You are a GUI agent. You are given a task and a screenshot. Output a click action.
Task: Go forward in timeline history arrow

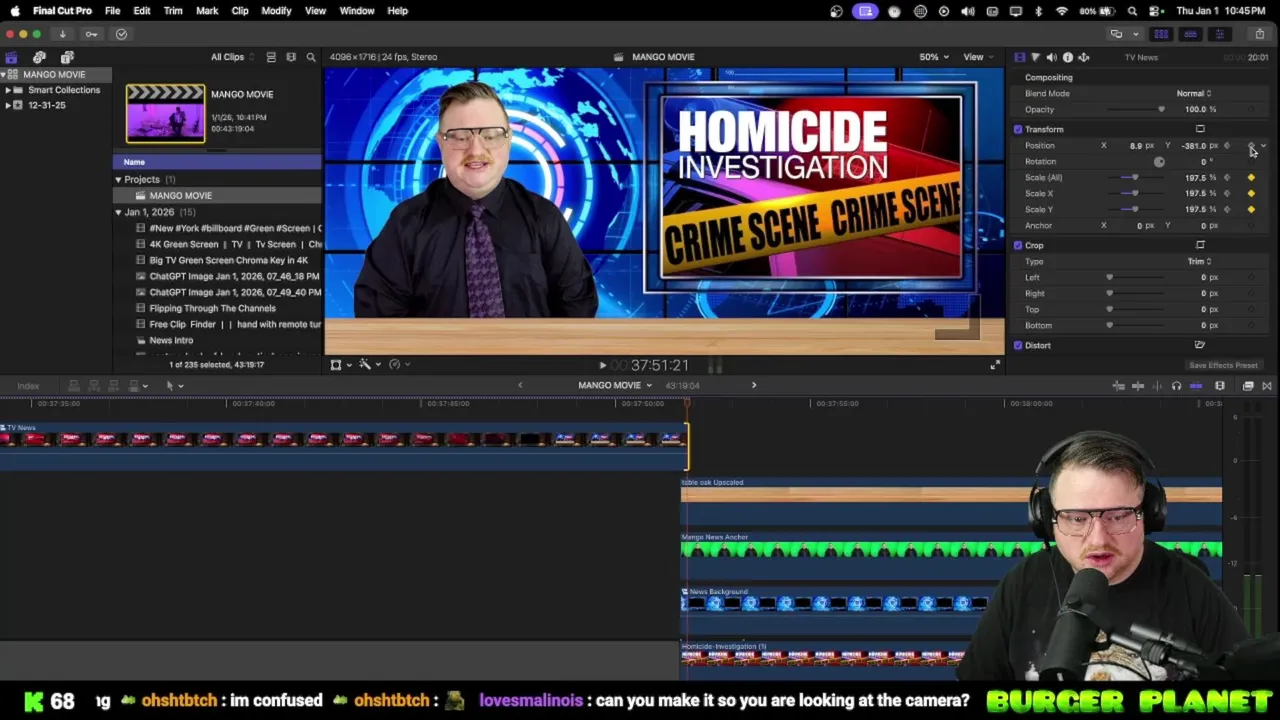pos(754,386)
